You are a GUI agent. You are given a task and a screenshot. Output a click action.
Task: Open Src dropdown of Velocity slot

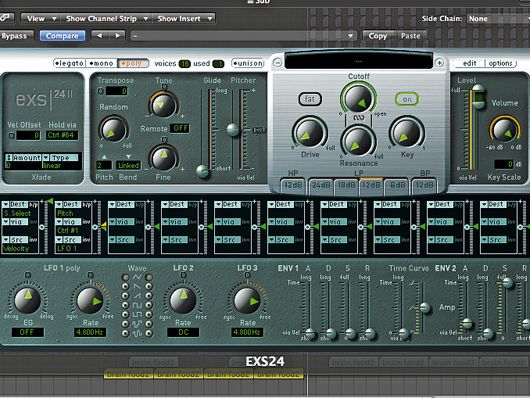pos(16,239)
